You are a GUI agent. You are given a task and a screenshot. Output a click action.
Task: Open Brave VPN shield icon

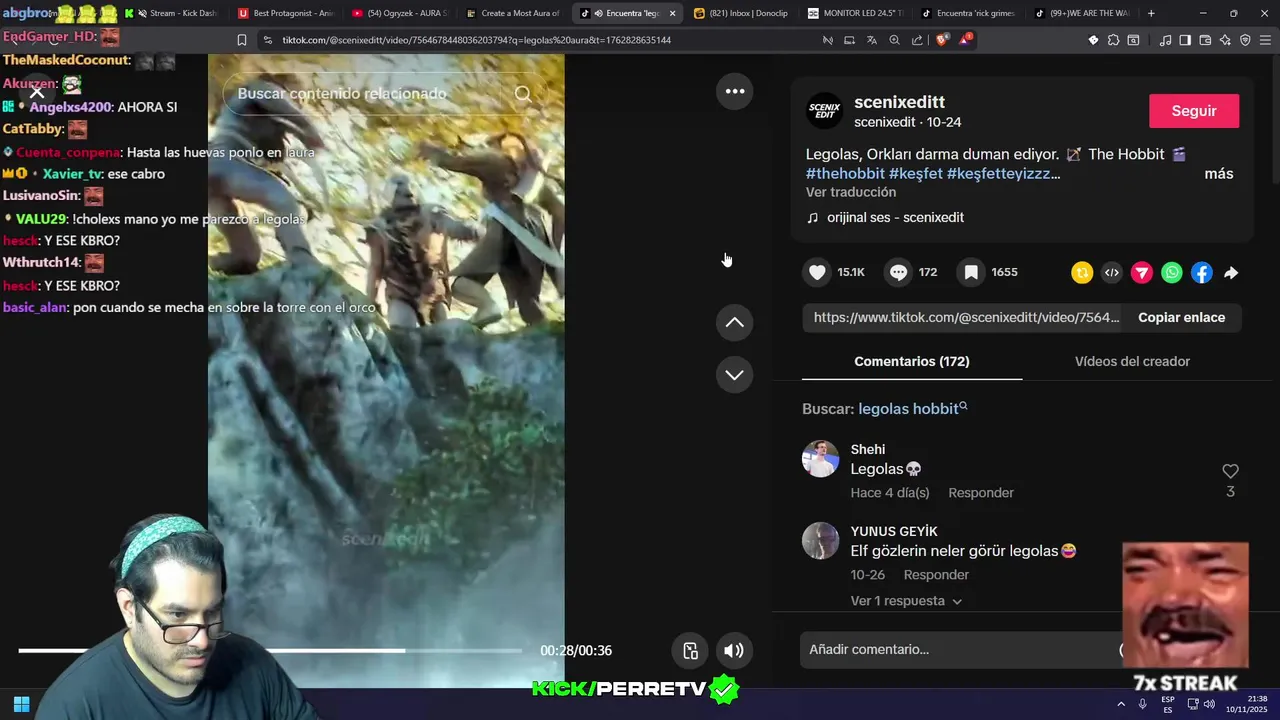coord(1245,40)
